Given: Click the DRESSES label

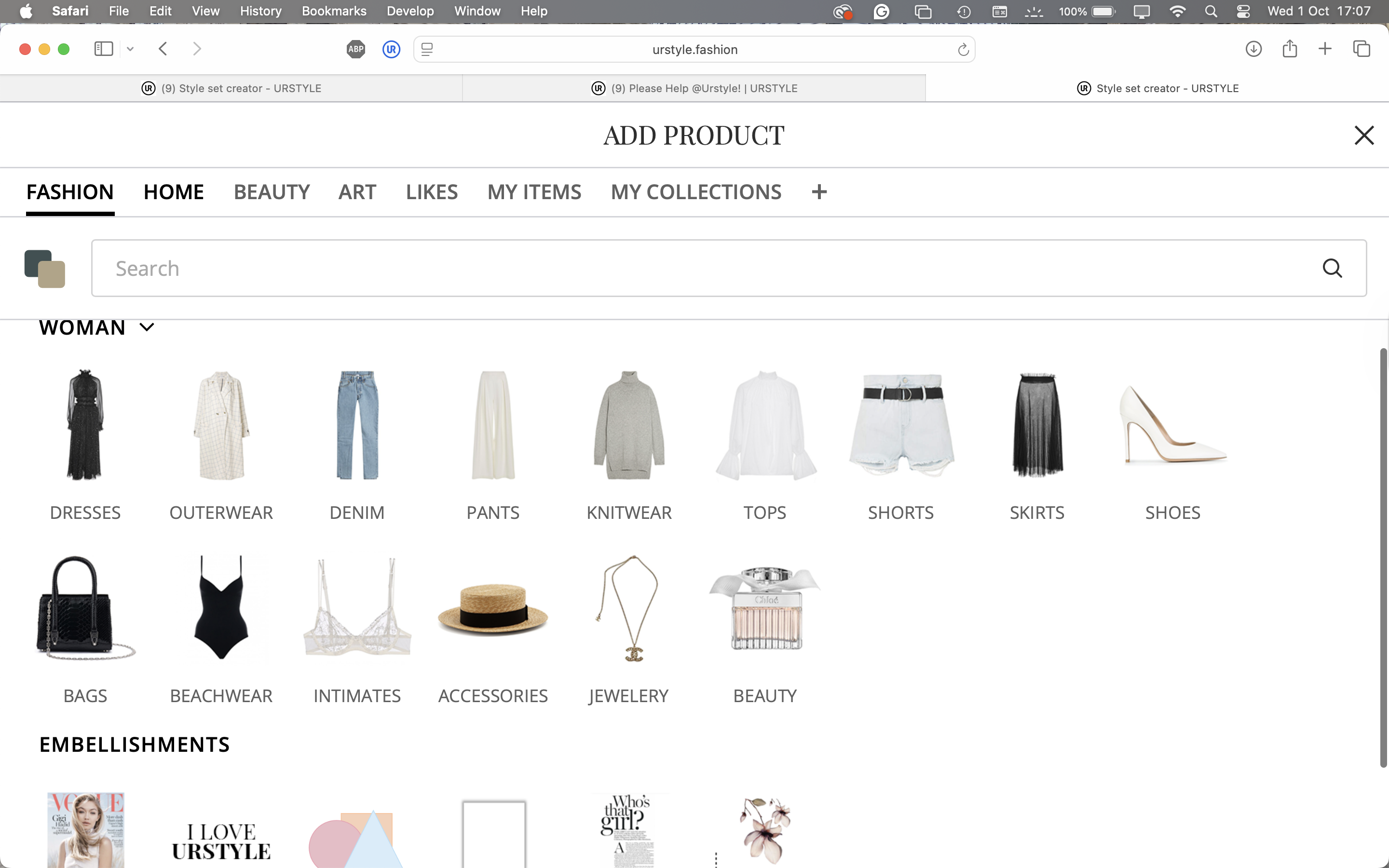Looking at the screenshot, I should (85, 513).
